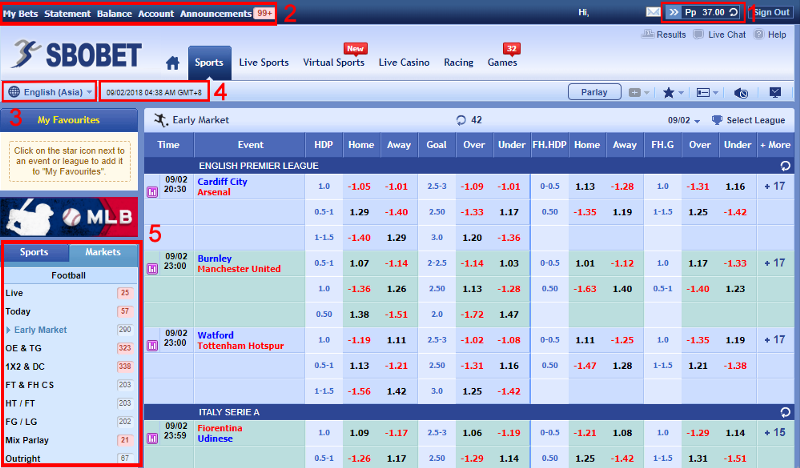Expand +17 more markets for Cardiff City
This screenshot has width=800, height=468.
point(774,186)
